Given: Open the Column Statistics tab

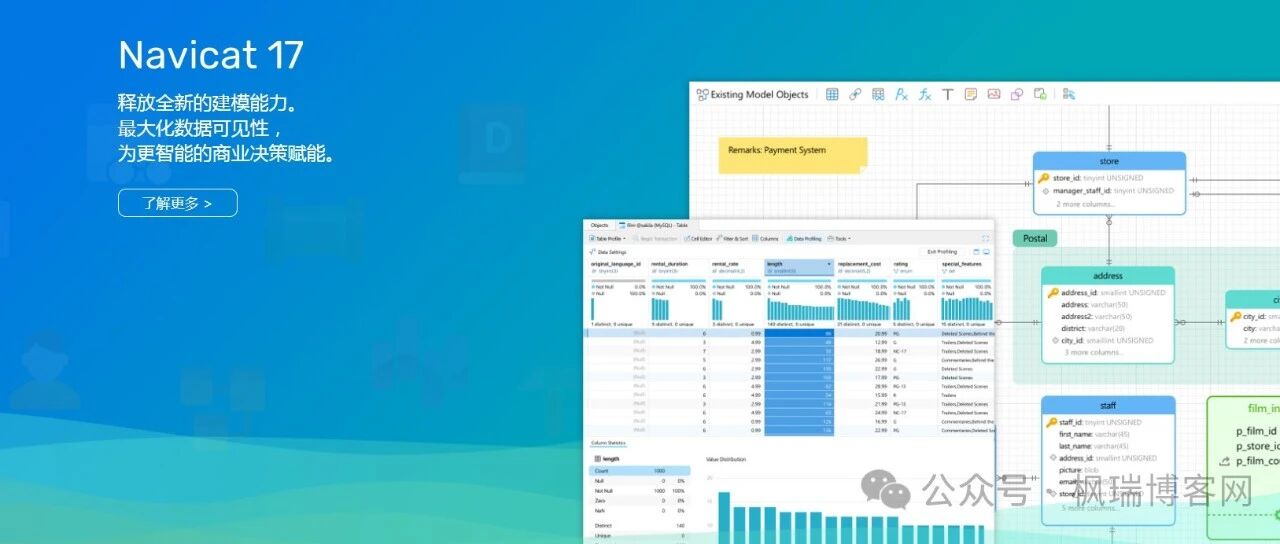Looking at the screenshot, I should [x=609, y=442].
